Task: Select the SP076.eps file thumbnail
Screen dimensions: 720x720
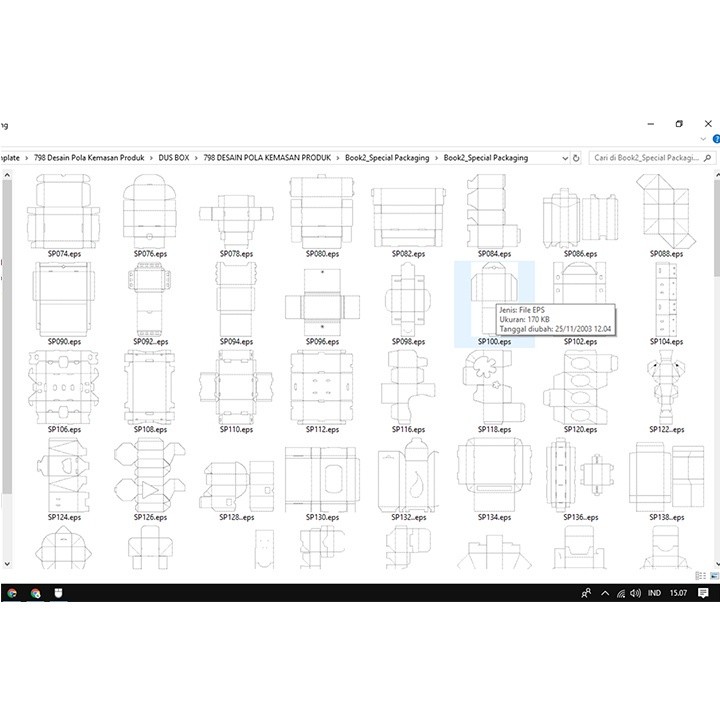Action: click(150, 212)
